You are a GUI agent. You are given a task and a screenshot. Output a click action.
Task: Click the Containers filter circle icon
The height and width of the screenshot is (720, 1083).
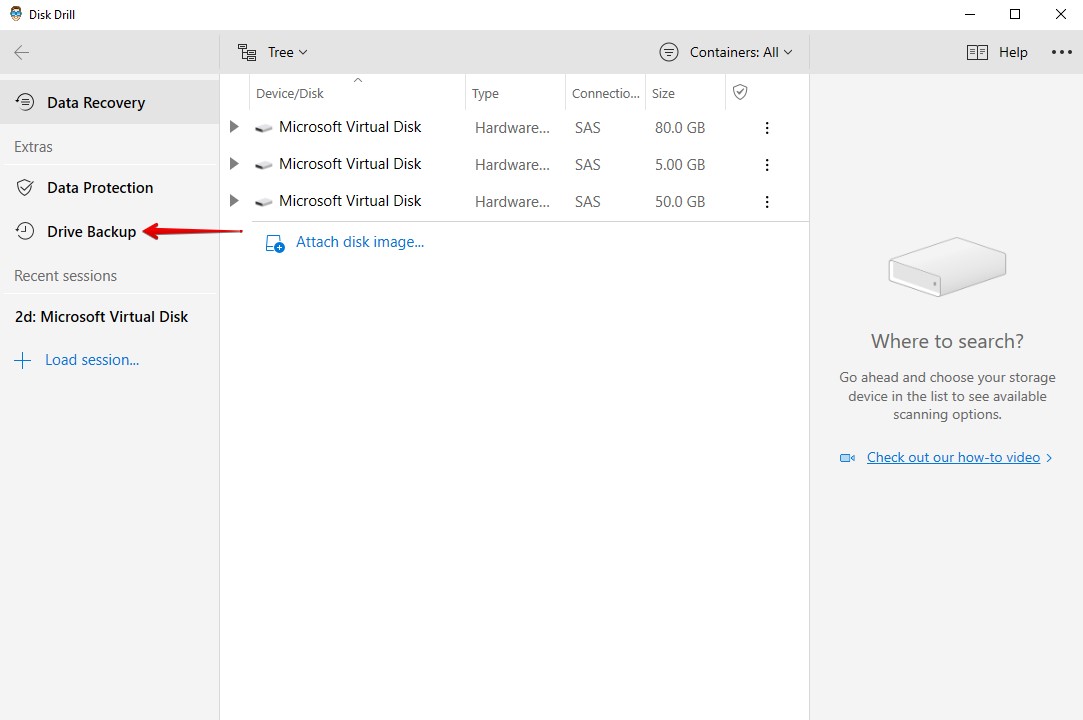coord(669,53)
